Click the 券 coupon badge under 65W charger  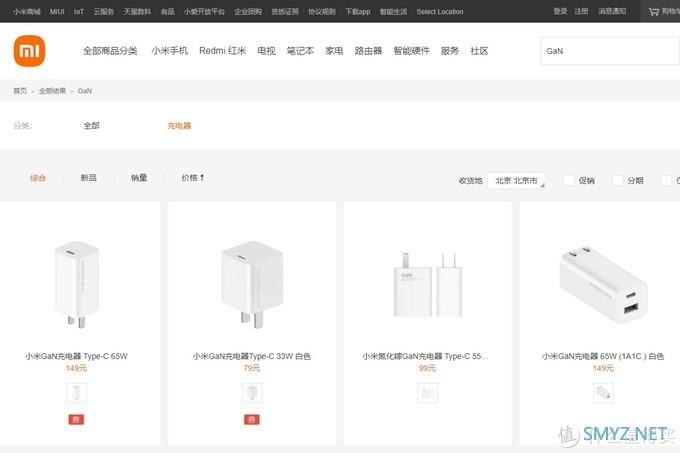point(76,419)
